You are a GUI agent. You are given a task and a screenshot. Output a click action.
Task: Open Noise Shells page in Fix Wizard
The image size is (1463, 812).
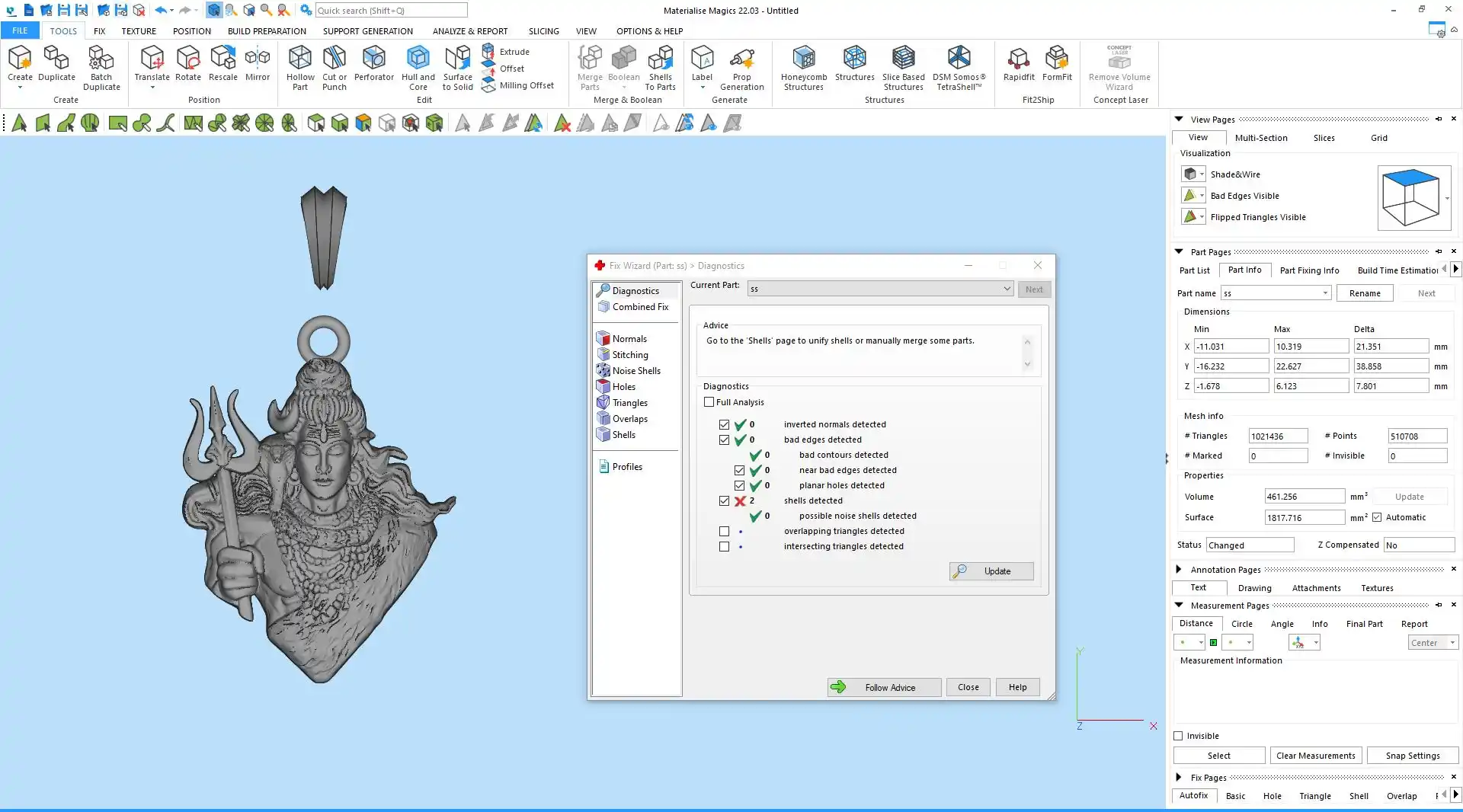coord(635,371)
